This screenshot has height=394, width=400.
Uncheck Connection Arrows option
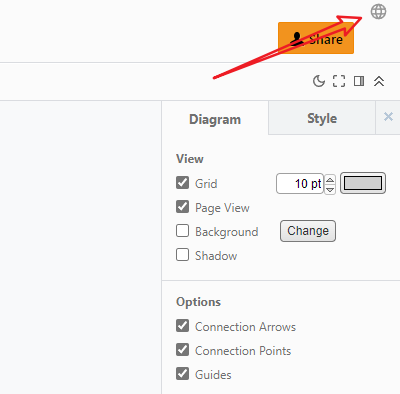click(x=182, y=326)
